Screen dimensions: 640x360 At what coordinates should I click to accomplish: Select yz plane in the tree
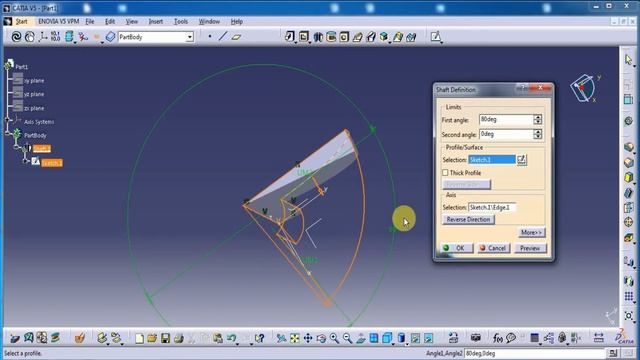tap(34, 94)
